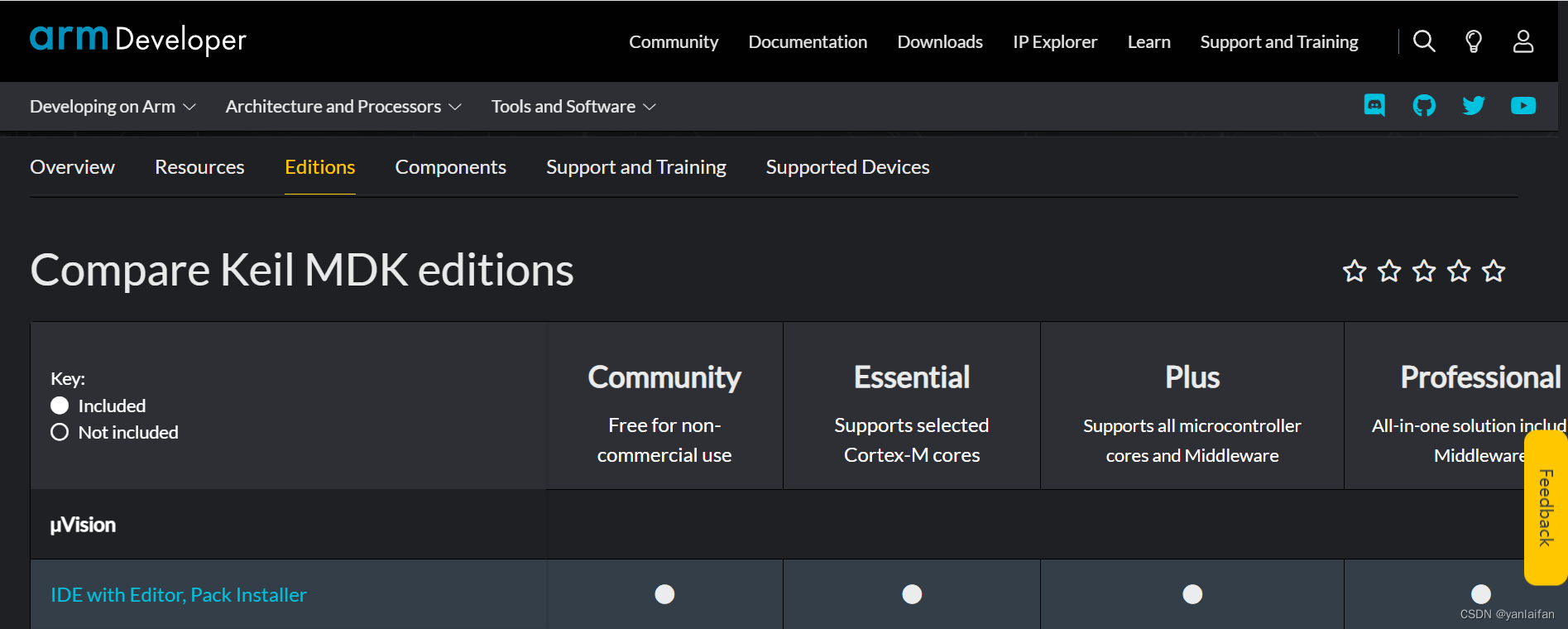1568x629 pixels.
Task: Select the third rating star
Action: click(x=1424, y=271)
